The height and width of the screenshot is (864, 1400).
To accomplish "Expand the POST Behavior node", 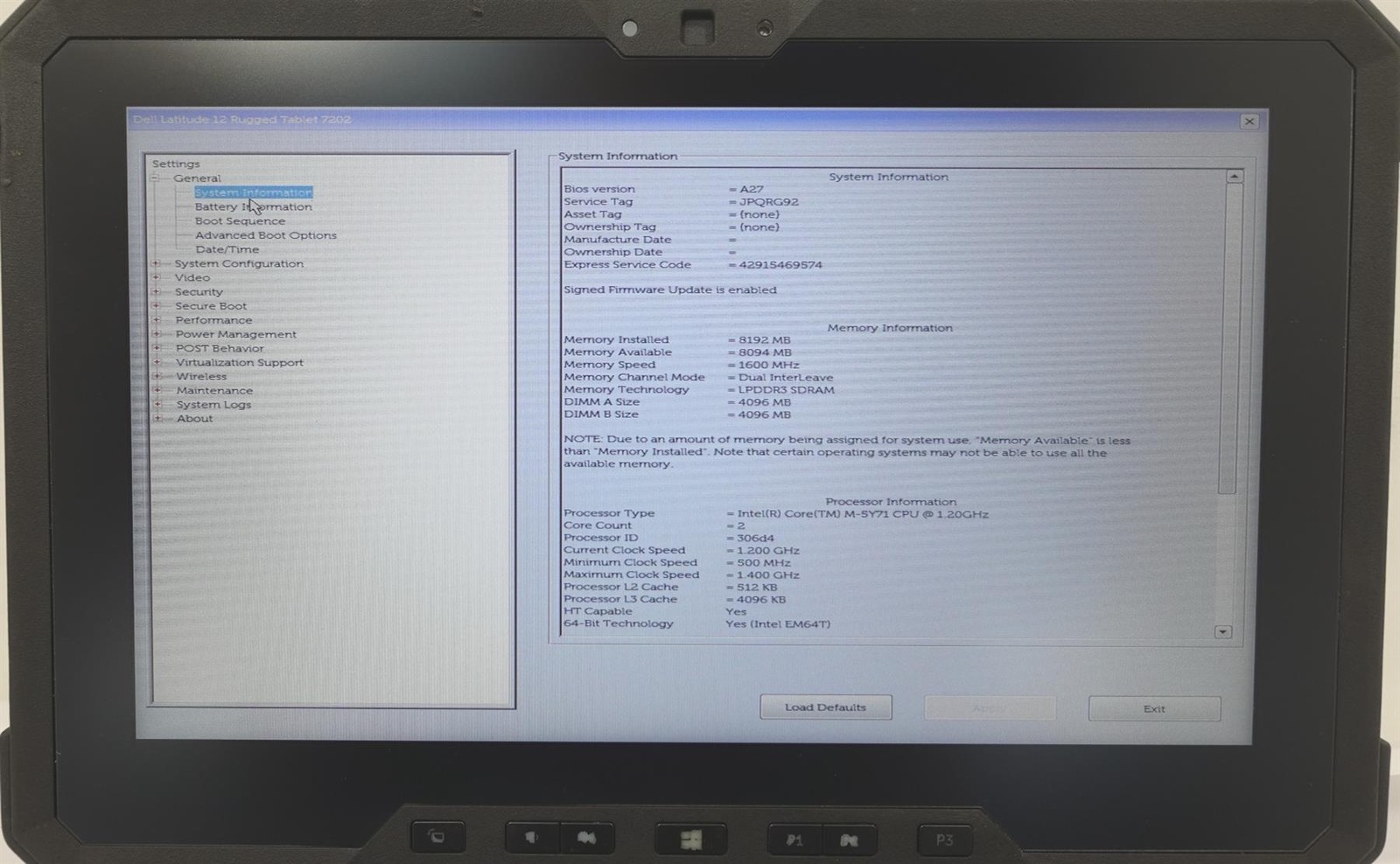I will pyautogui.click(x=157, y=348).
